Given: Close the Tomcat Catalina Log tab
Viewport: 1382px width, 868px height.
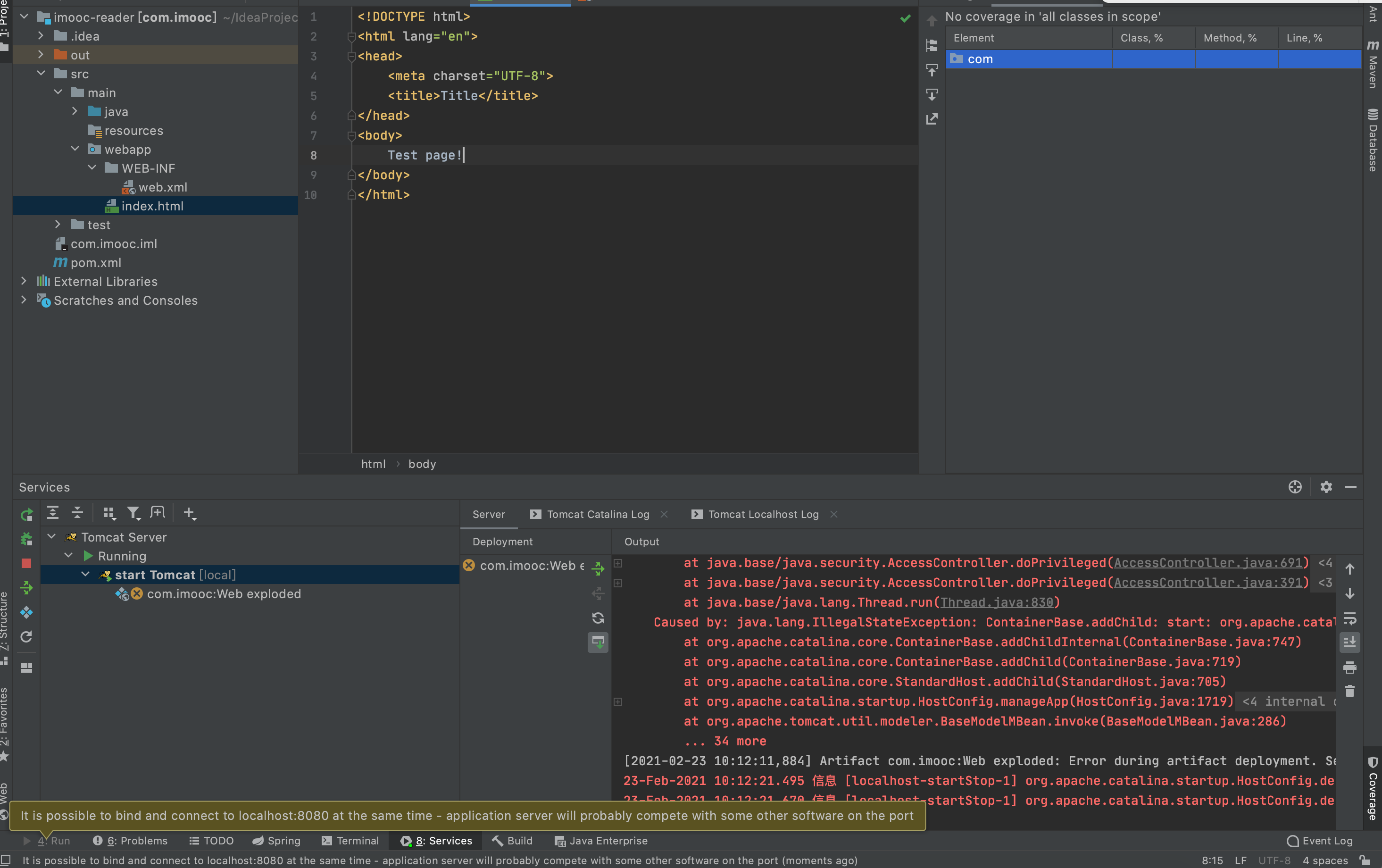Looking at the screenshot, I should pyautogui.click(x=664, y=514).
